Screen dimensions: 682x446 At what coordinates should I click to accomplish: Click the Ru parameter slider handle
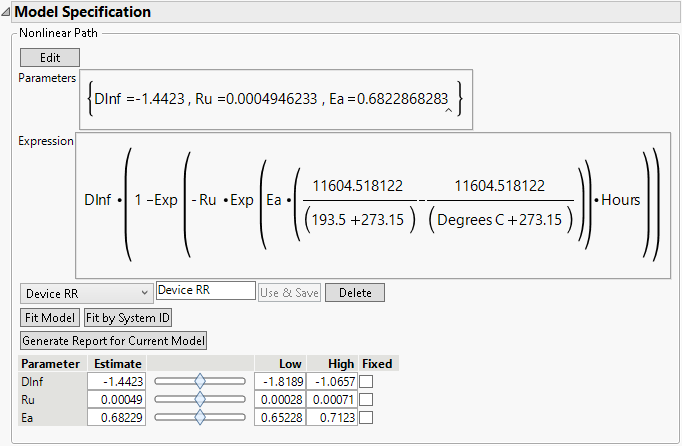coord(200,399)
